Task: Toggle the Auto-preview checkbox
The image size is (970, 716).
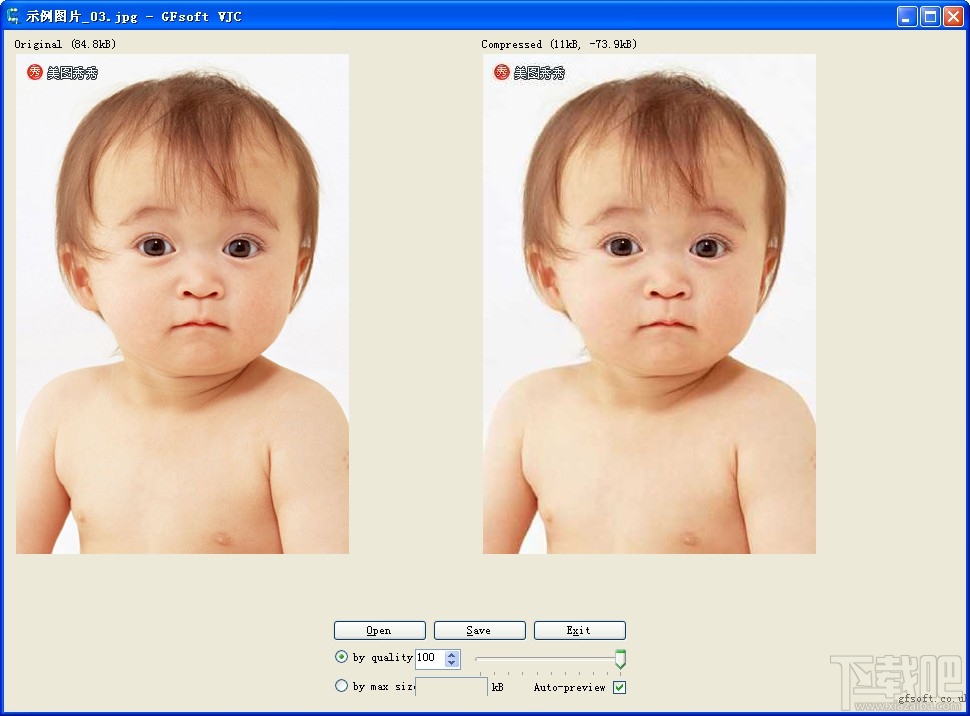Action: click(x=621, y=687)
